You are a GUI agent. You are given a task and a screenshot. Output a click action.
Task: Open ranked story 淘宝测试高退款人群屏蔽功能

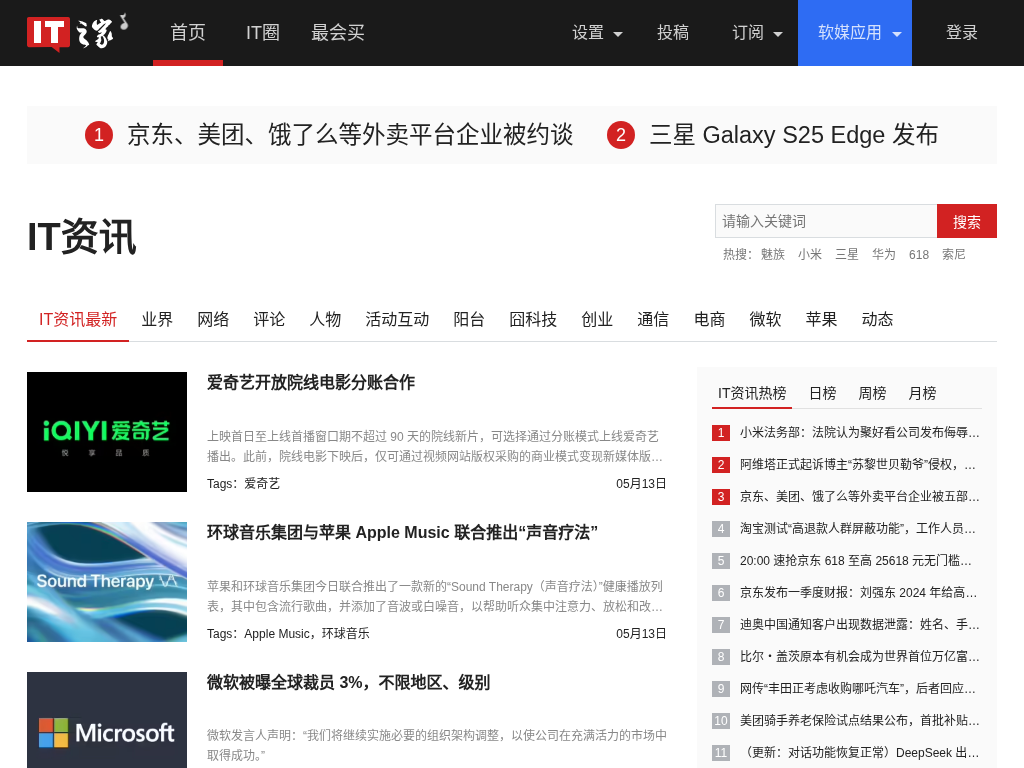[x=857, y=528]
